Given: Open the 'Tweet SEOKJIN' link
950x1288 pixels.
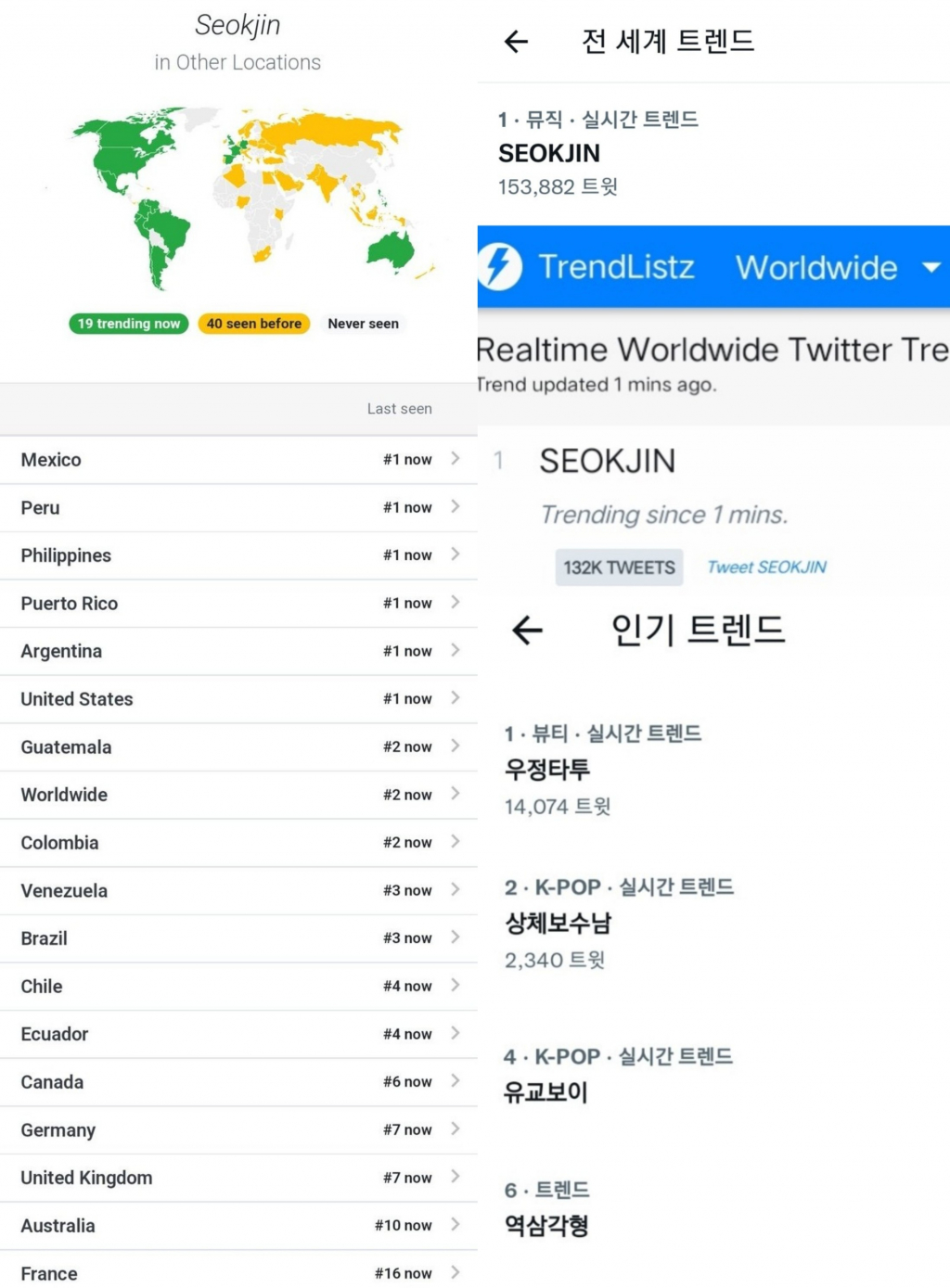Looking at the screenshot, I should 766,567.
